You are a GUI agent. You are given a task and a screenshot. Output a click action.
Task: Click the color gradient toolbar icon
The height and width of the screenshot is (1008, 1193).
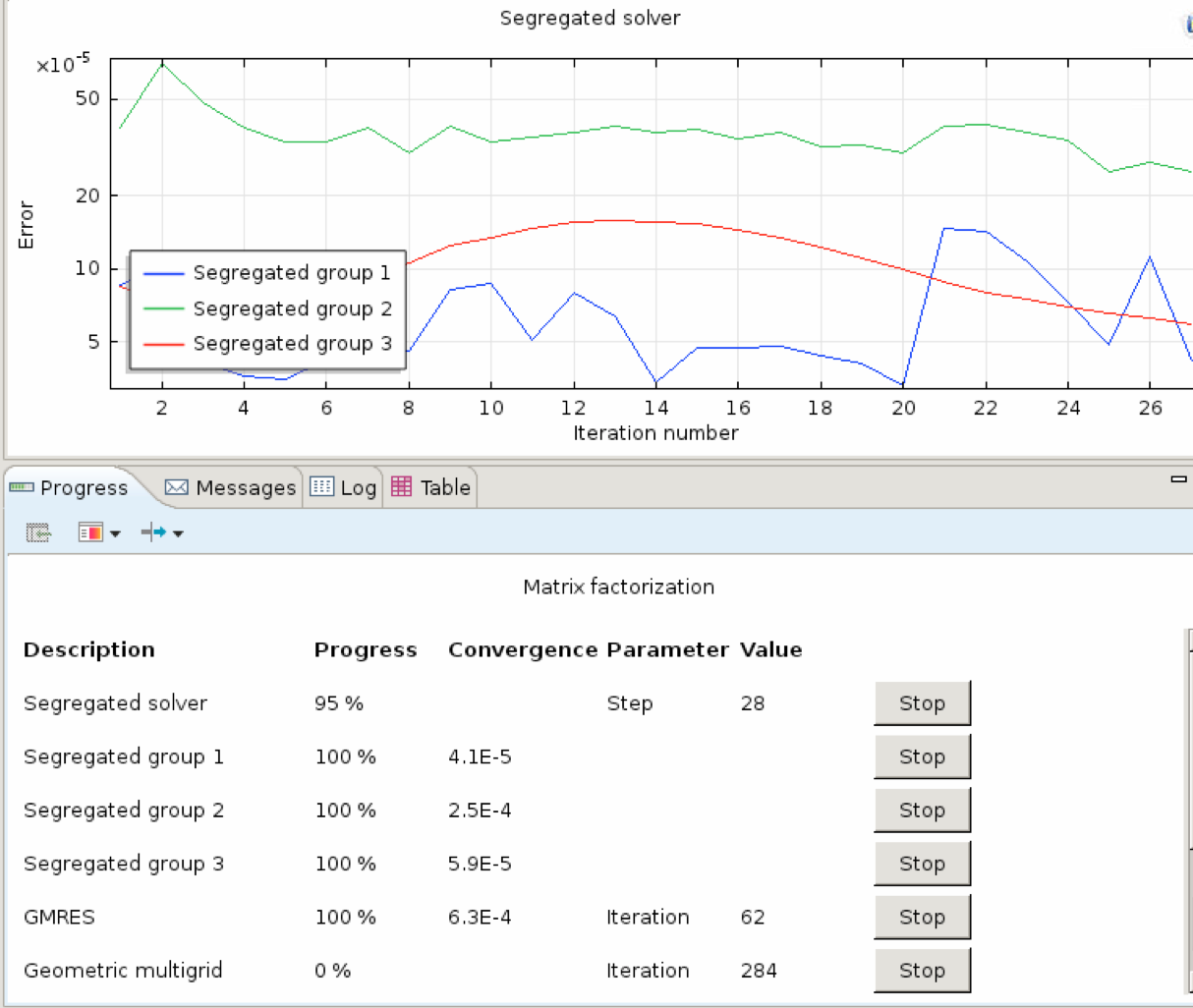point(89,532)
